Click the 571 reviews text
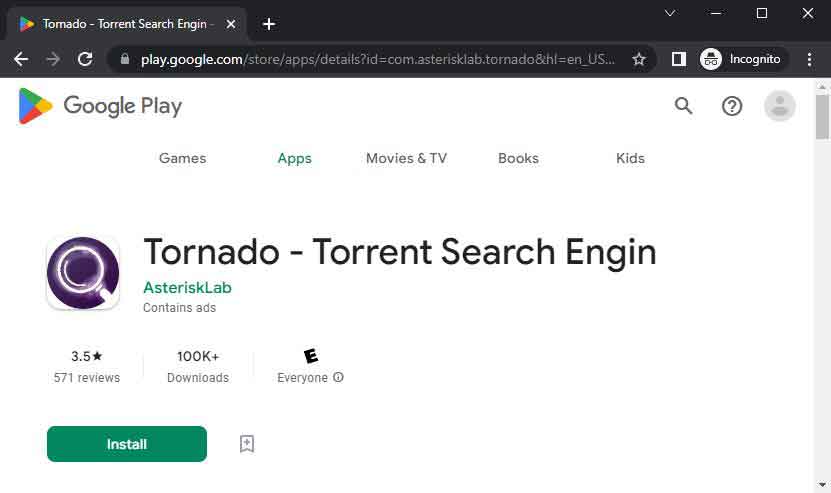 pos(87,377)
